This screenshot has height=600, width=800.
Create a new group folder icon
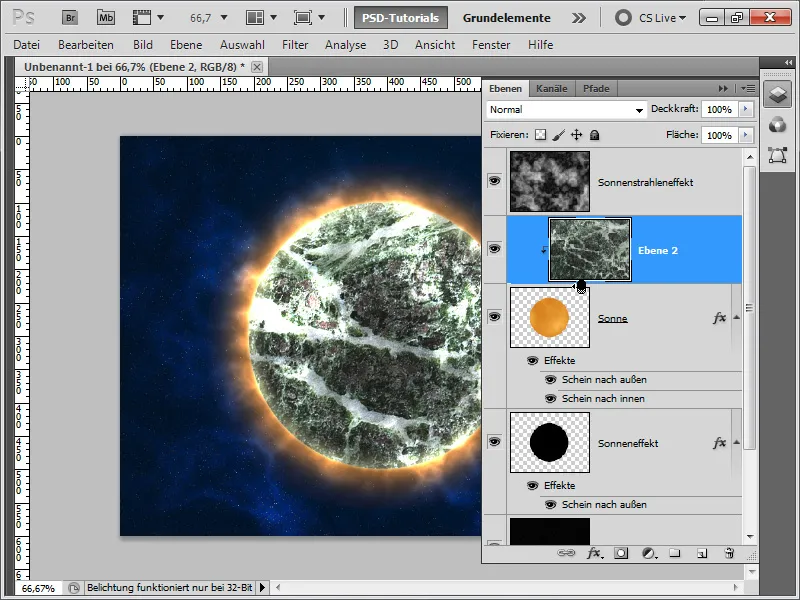click(x=675, y=553)
